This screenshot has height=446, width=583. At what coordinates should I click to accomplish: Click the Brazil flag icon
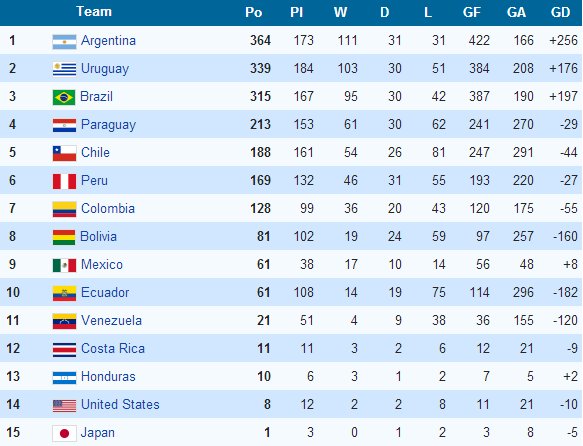point(64,97)
